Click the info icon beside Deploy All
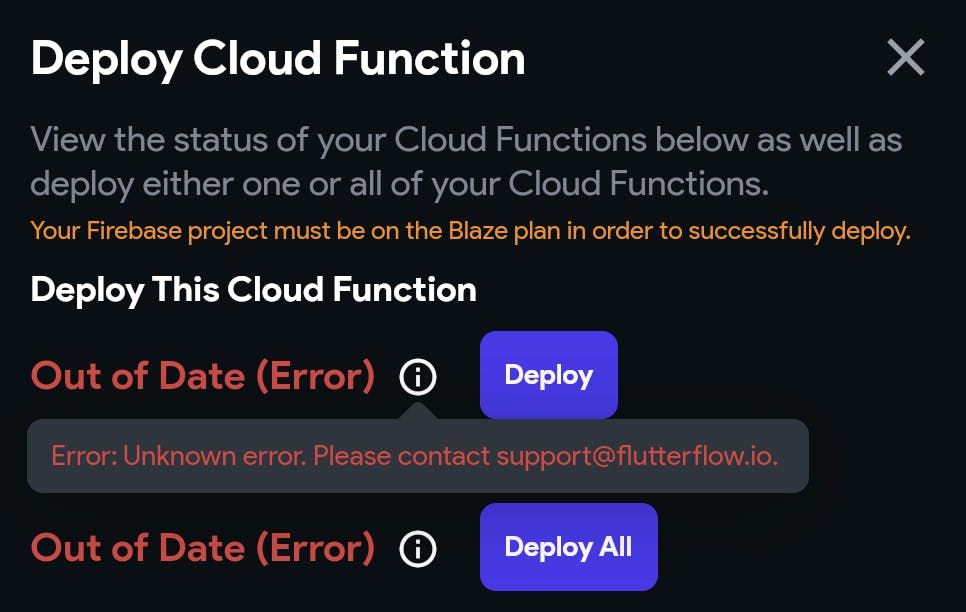966x612 pixels. [x=418, y=549]
